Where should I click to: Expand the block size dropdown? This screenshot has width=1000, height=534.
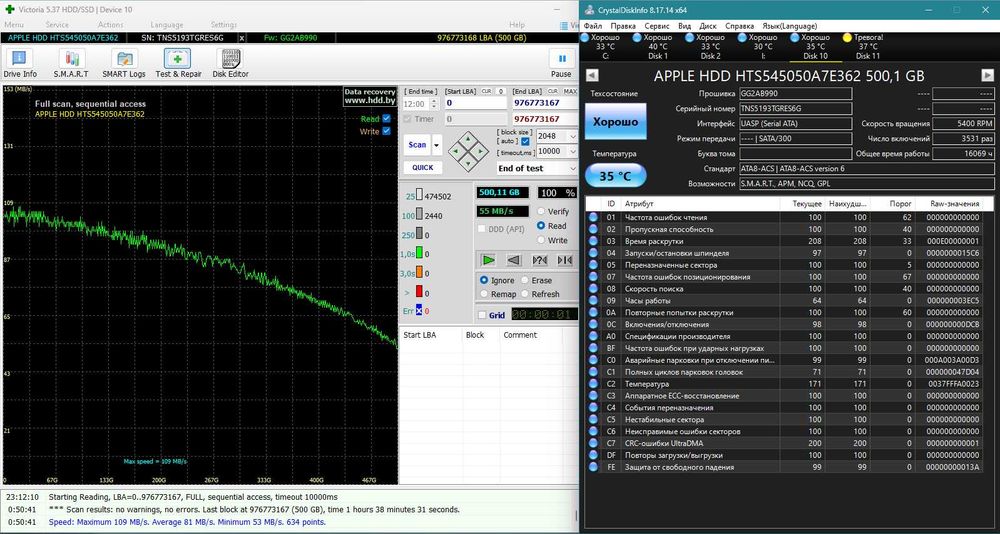pos(572,136)
